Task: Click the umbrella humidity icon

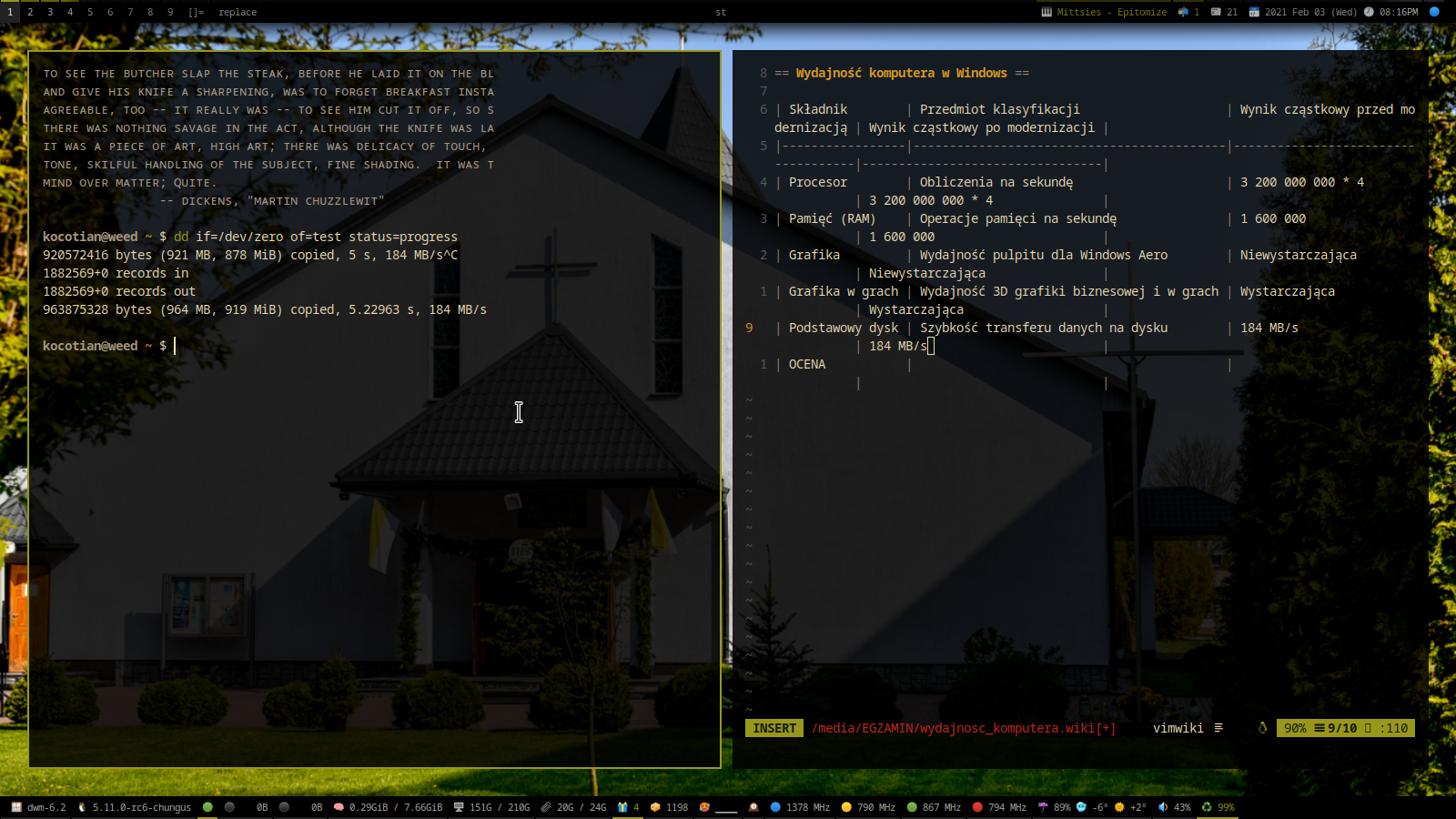Action: [1043, 807]
